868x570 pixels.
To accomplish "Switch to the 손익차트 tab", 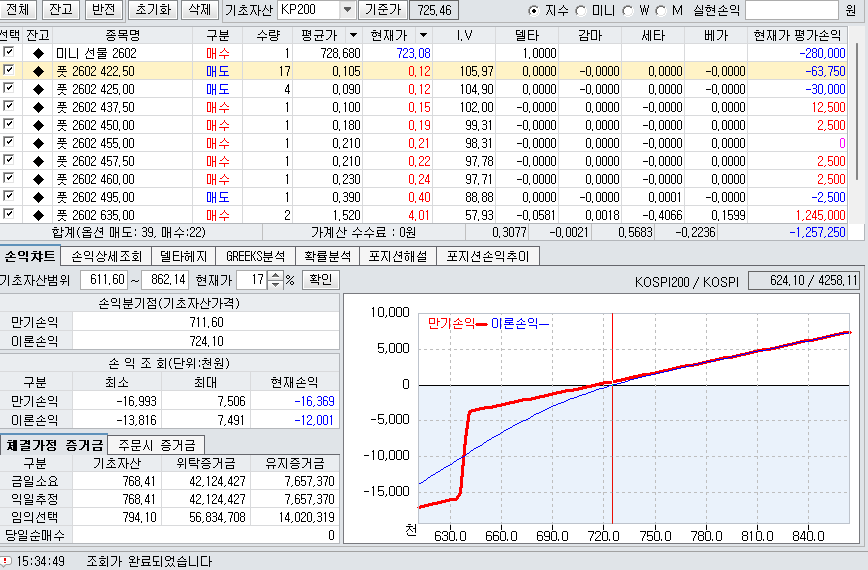I will pyautogui.click(x=30, y=256).
